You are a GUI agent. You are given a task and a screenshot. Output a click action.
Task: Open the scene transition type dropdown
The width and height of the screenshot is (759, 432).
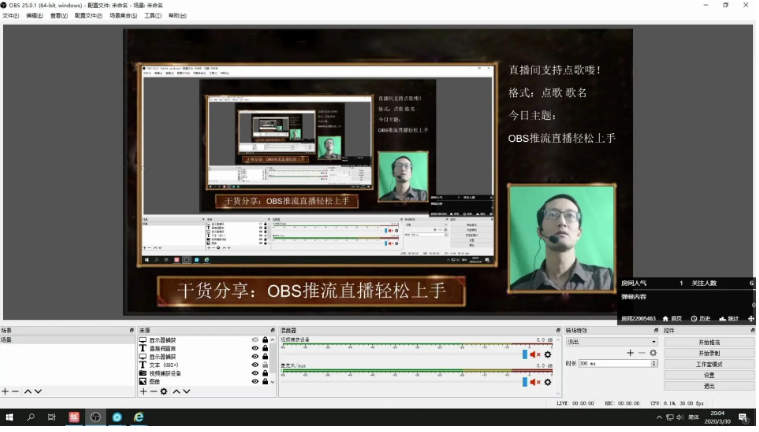(612, 342)
